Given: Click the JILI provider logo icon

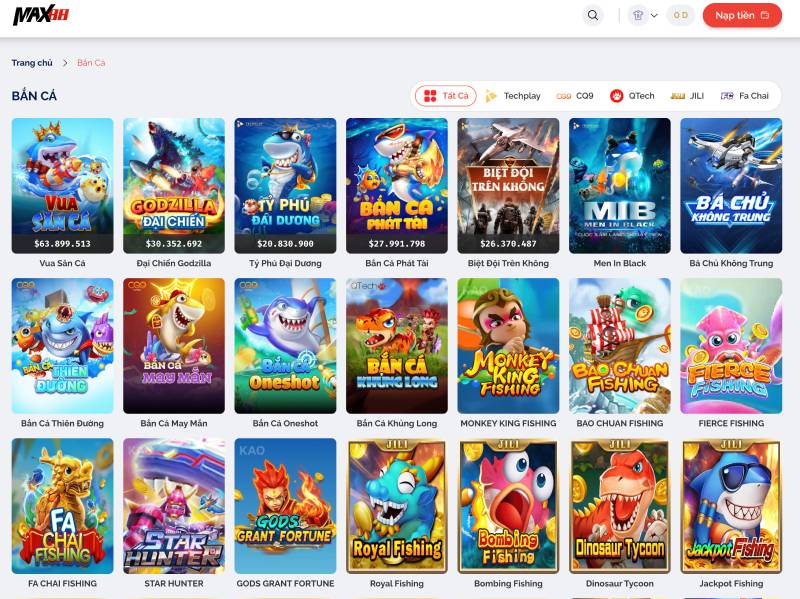Looking at the screenshot, I should point(677,96).
